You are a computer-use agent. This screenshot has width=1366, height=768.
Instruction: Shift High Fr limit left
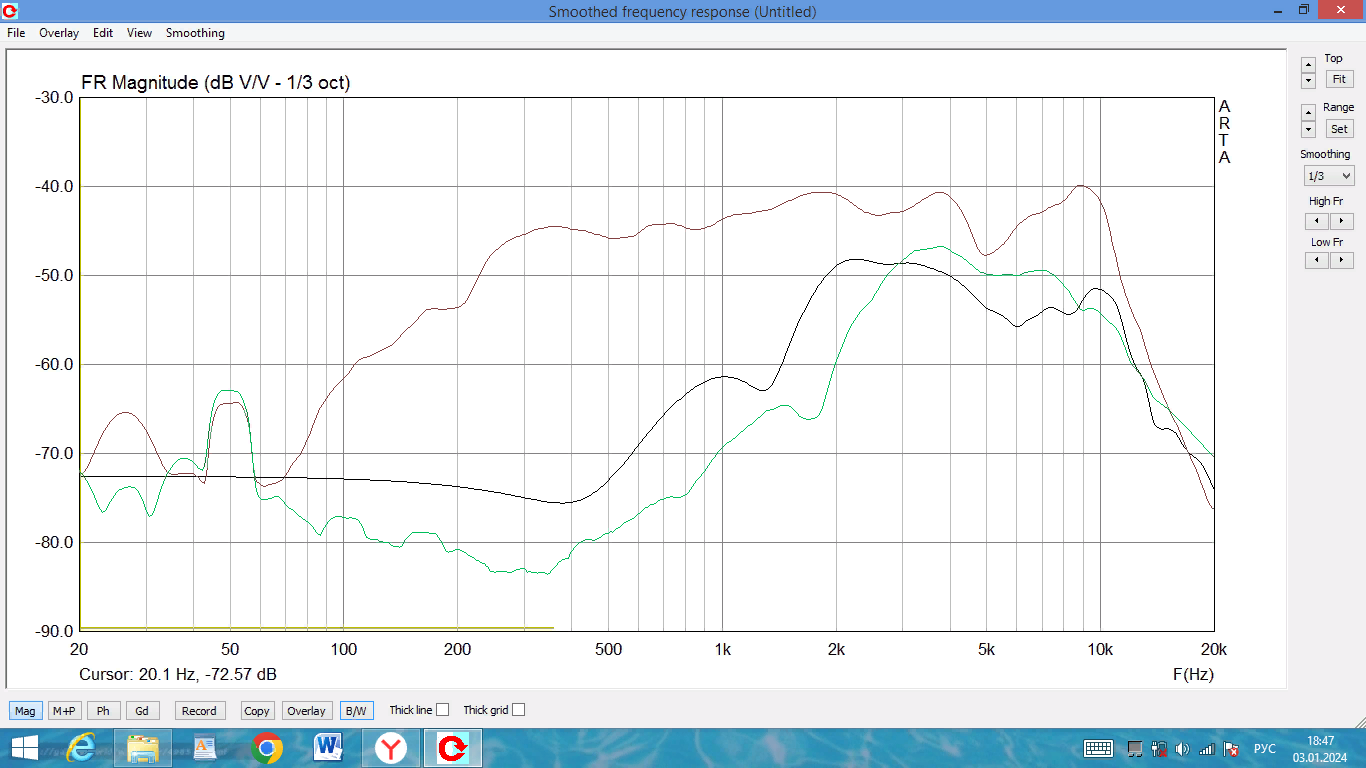coord(1317,221)
